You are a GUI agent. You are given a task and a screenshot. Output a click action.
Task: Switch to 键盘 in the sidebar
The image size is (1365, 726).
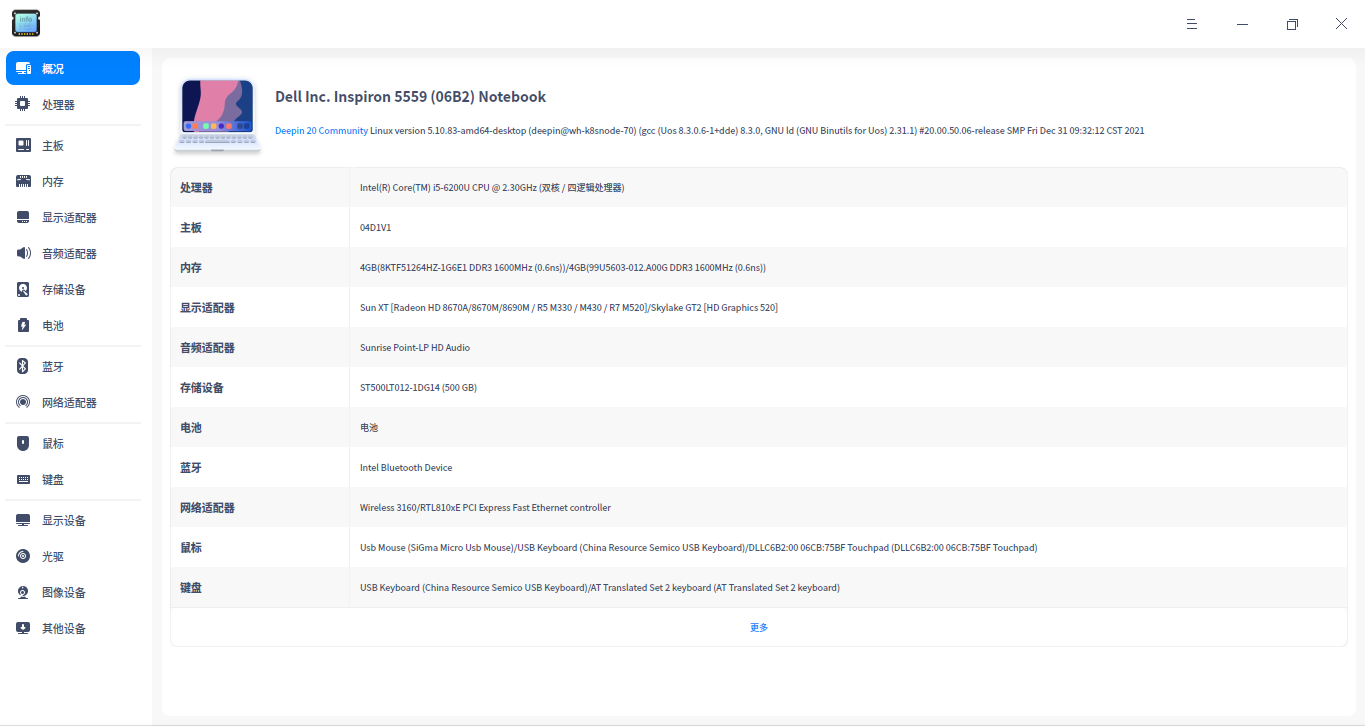[73, 479]
